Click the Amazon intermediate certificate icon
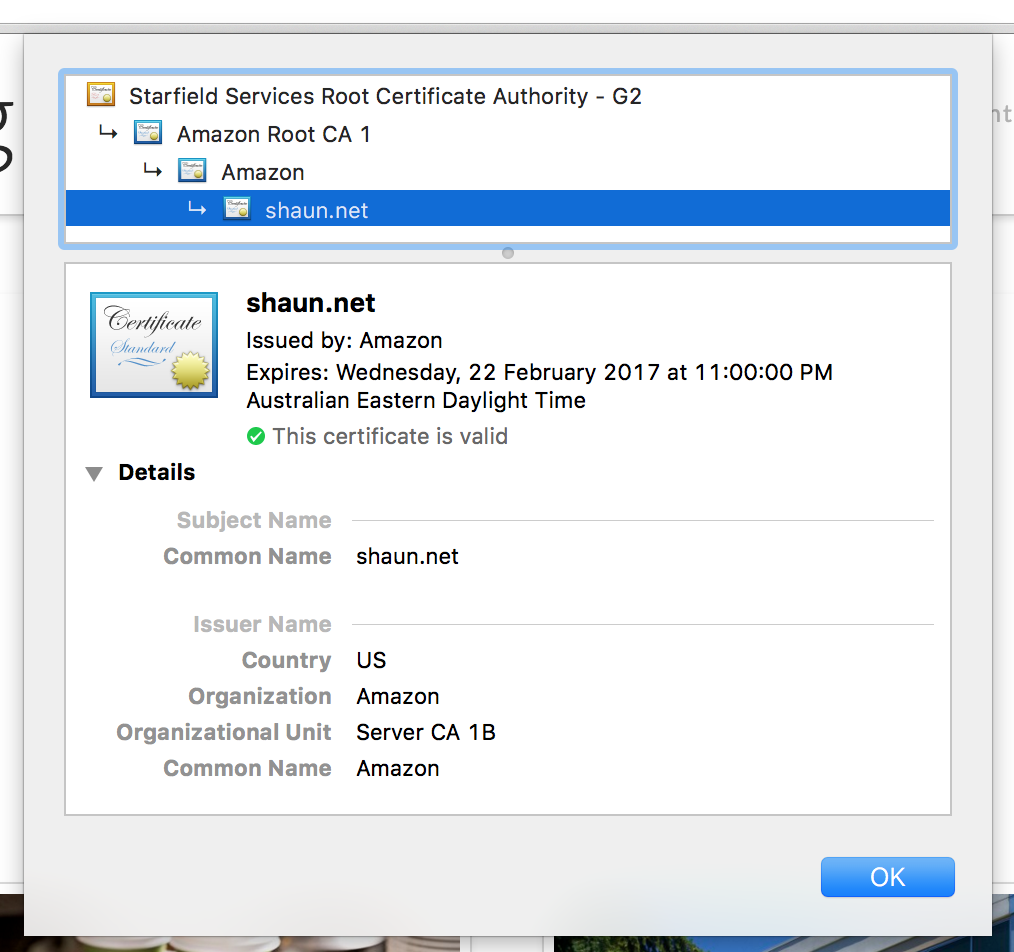Screen dimensions: 1014x952 [x=192, y=171]
